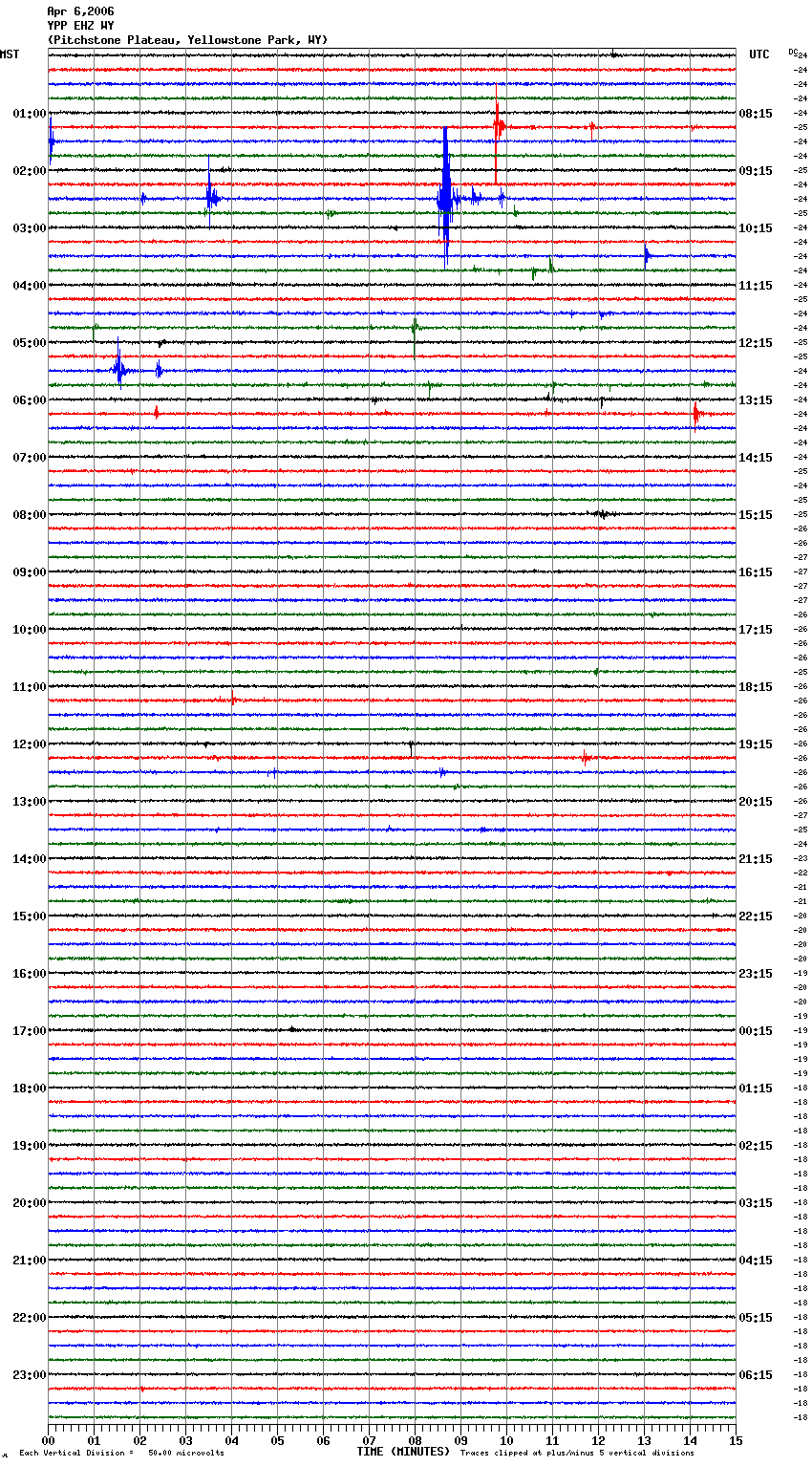Click the UTC time label '17:15'
Image resolution: width=812 pixels, height=1466 pixels.
(x=756, y=630)
